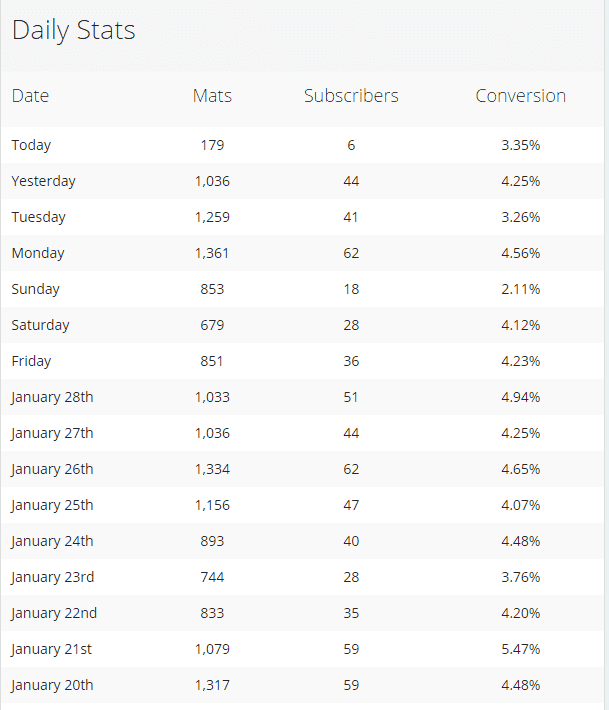Select the Monday mats value 1,361
Image resolution: width=609 pixels, height=710 pixels.
coord(212,253)
